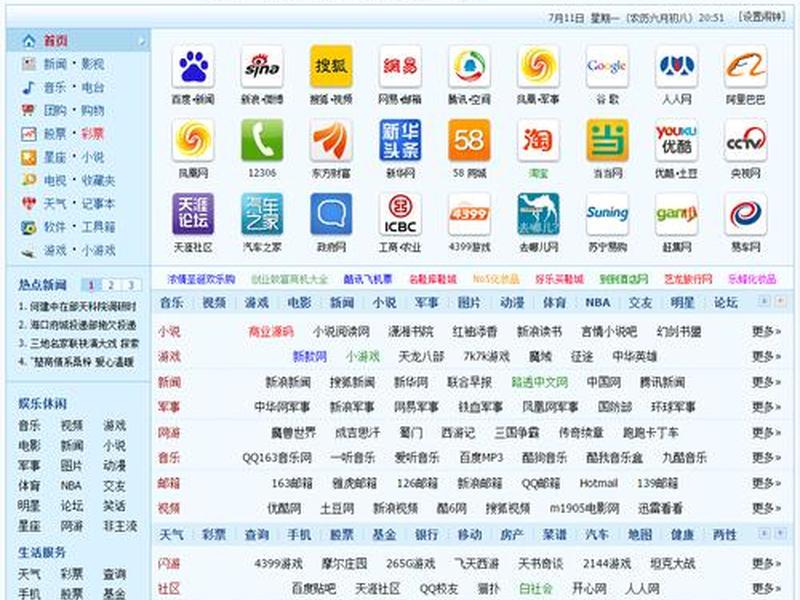Open 团购 in the sidebar
This screenshot has height=600, width=800.
coord(55,111)
